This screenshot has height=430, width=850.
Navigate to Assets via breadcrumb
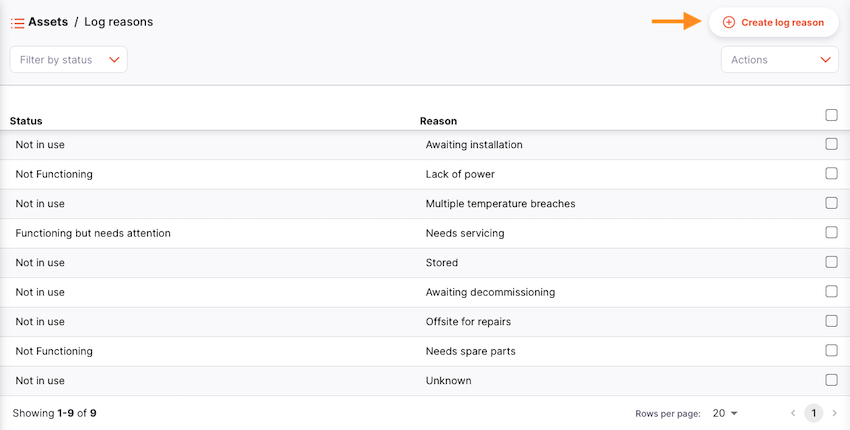tap(47, 22)
